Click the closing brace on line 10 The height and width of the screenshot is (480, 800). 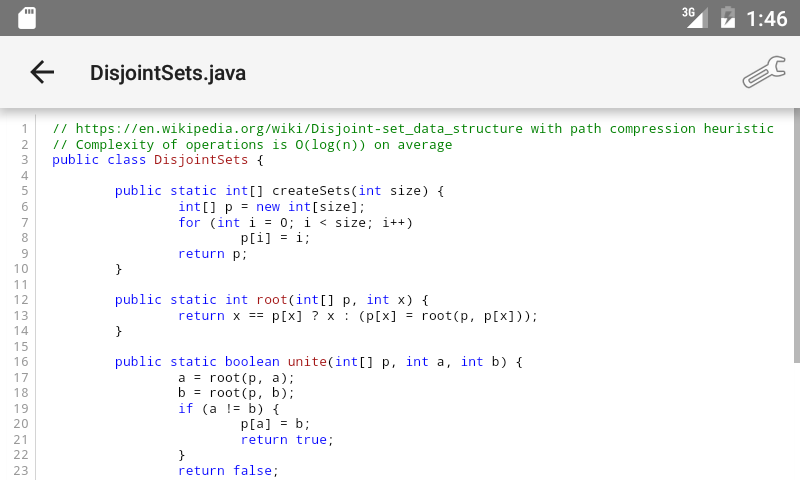click(118, 269)
